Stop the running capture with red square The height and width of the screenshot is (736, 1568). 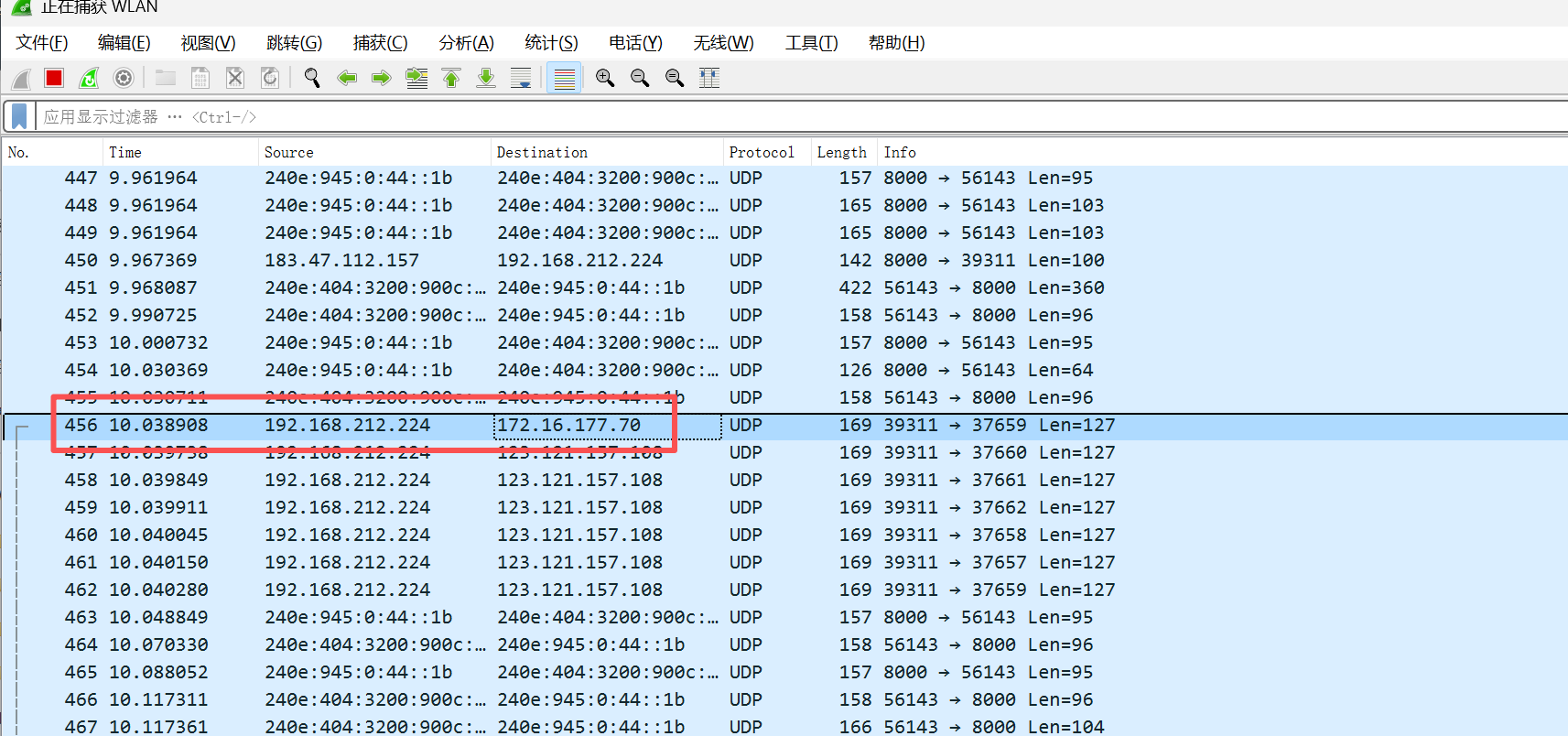click(x=54, y=78)
